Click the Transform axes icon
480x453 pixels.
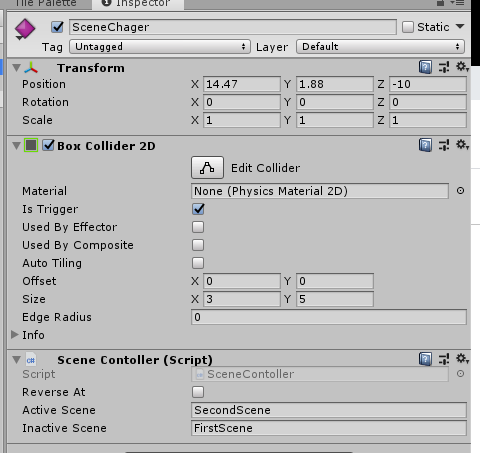pos(31,68)
